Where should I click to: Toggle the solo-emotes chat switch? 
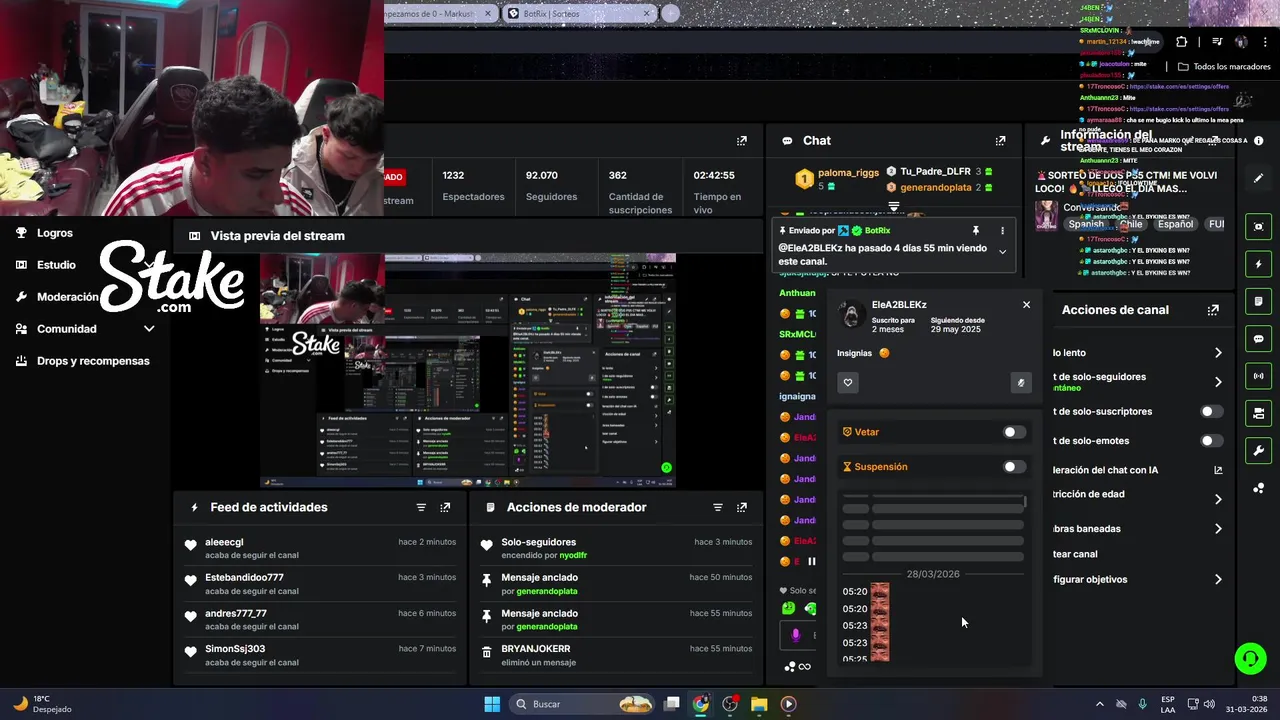pos(1211,441)
